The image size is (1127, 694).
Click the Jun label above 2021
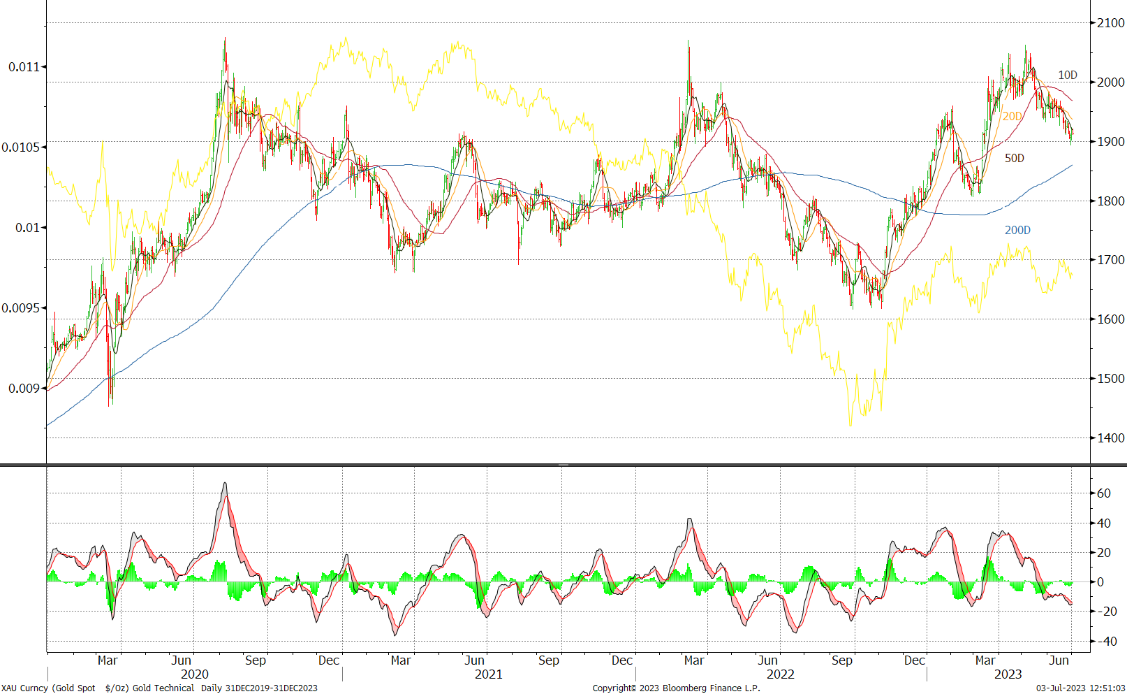tap(474, 660)
